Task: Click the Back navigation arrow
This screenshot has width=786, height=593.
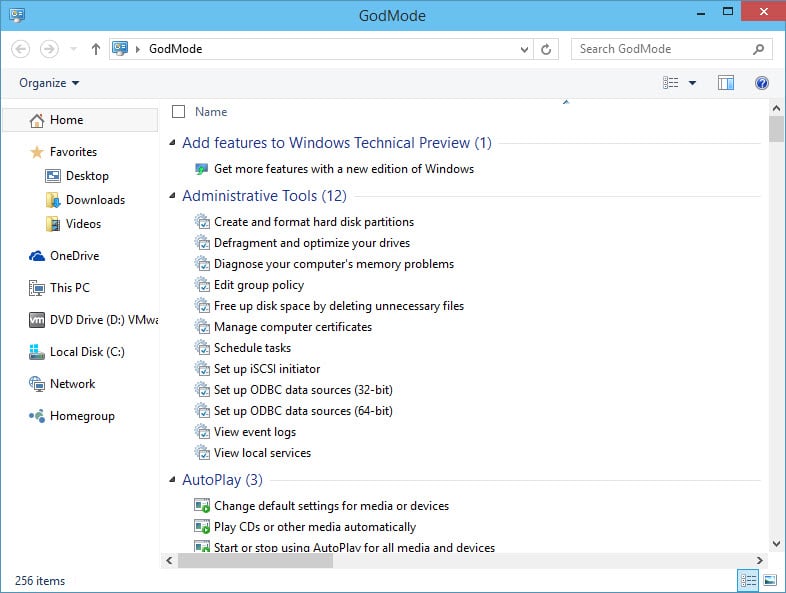Action: click(21, 49)
